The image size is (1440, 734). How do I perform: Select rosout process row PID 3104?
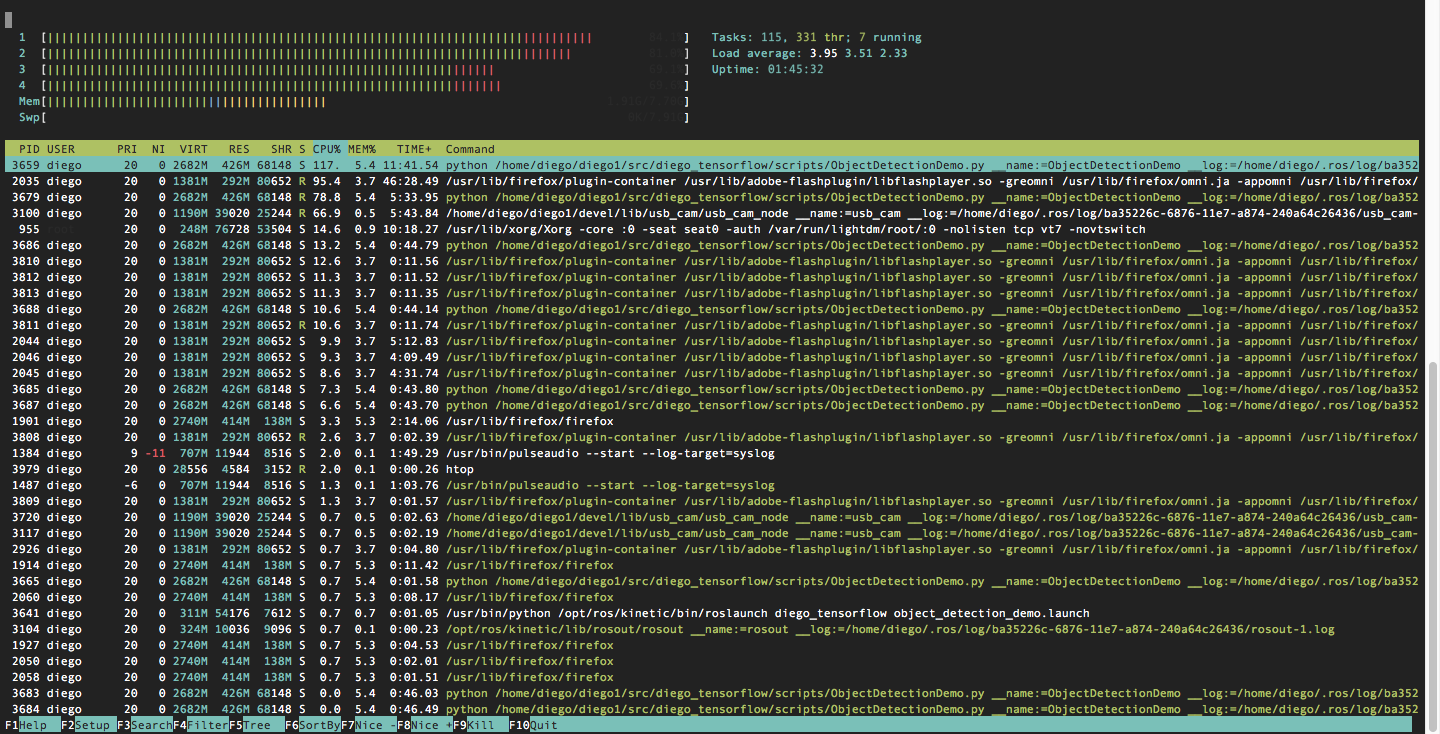coord(711,629)
